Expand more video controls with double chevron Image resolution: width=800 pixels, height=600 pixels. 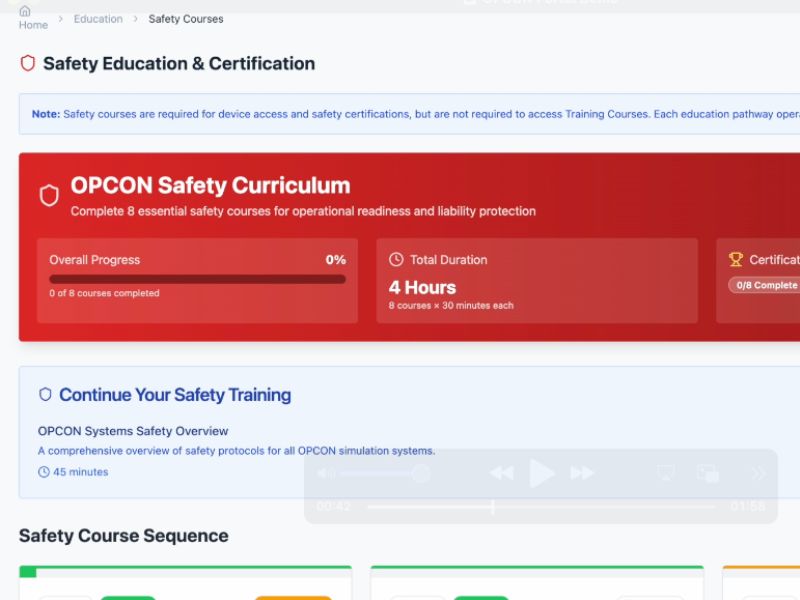[x=758, y=473]
